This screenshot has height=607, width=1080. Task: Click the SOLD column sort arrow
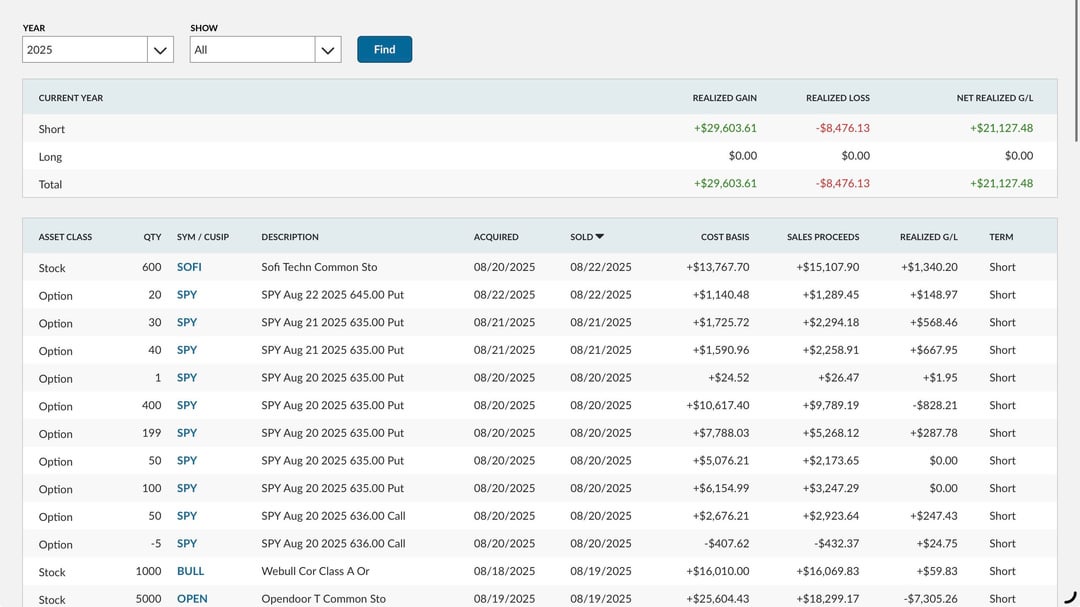[600, 237]
